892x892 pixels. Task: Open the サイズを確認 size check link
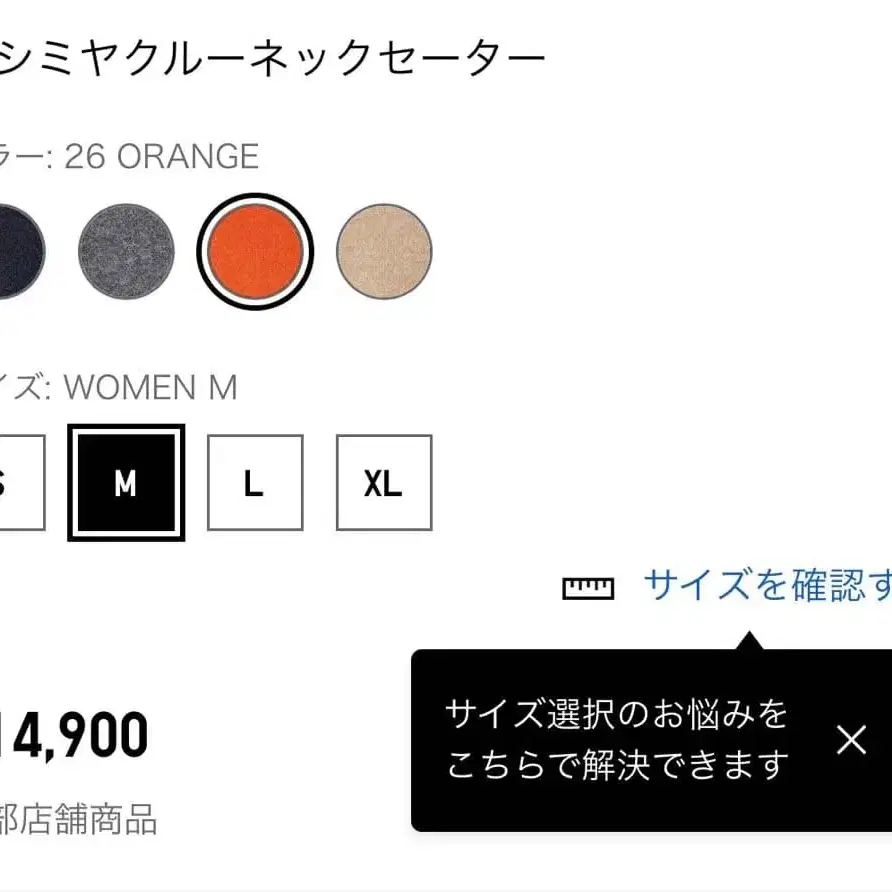pos(766,586)
